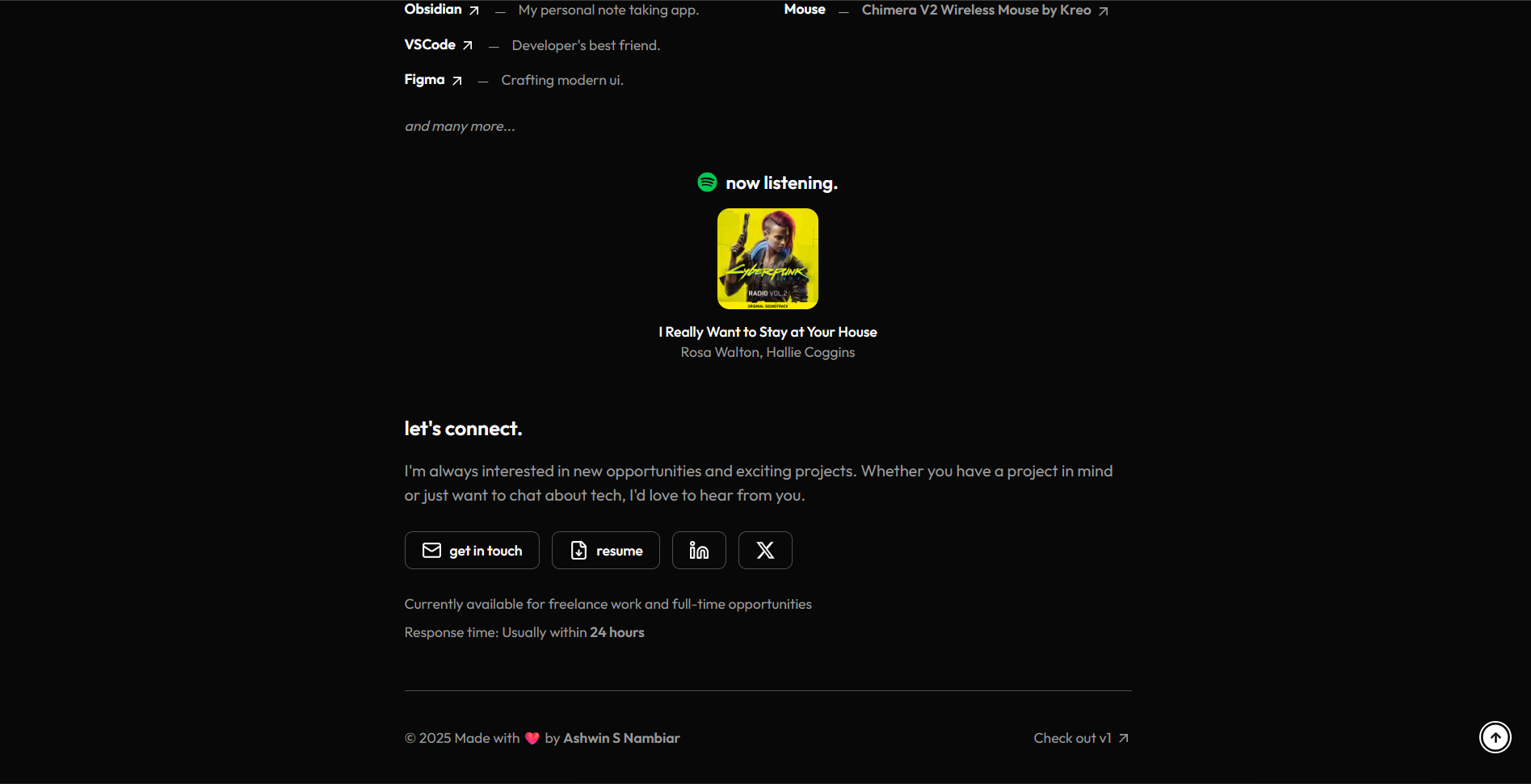
Task: Open the Figma link
Action: [425, 80]
